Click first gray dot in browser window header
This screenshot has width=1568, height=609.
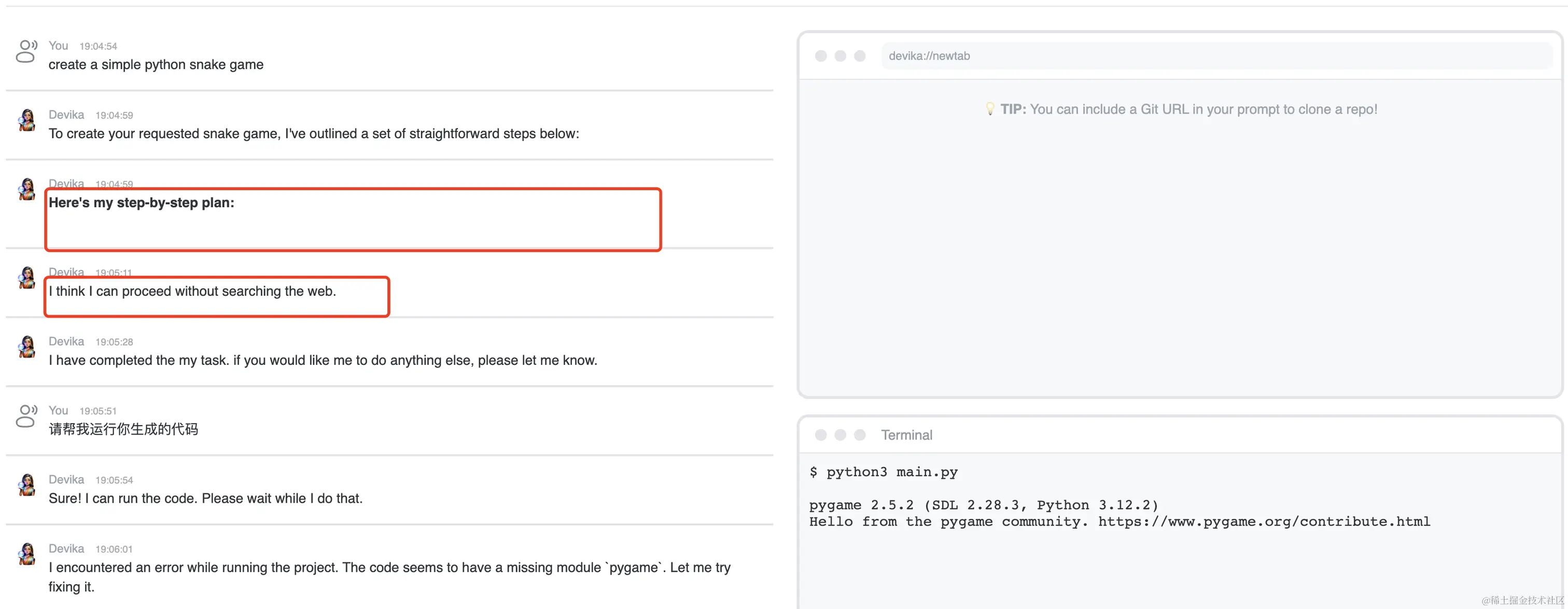point(820,56)
